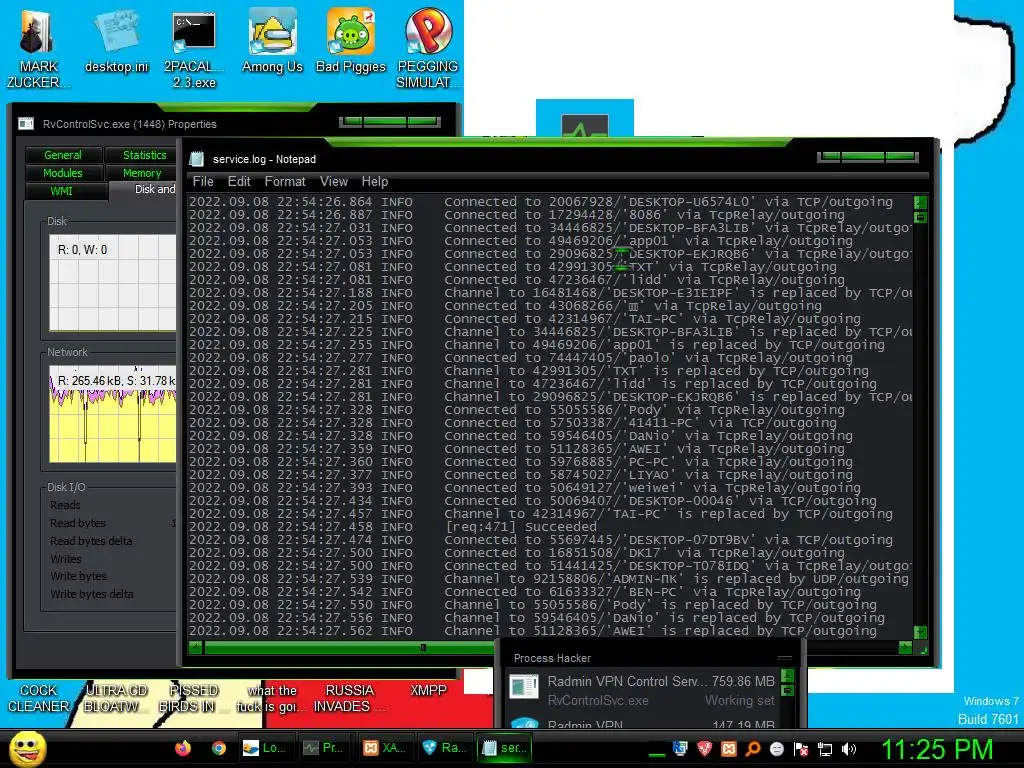Screen dimensions: 1024x768
Task: Click the XAMPP tray icon
Action: click(x=729, y=749)
